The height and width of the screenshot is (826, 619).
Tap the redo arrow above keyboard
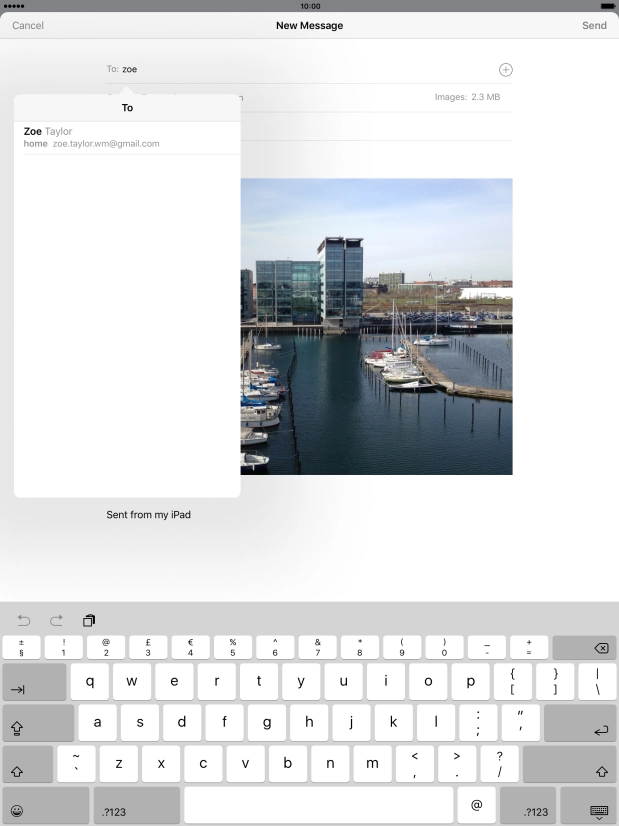coord(56,620)
